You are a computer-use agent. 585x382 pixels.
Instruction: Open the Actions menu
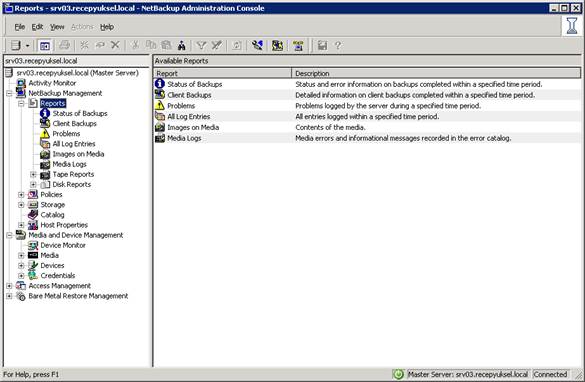[x=82, y=27]
